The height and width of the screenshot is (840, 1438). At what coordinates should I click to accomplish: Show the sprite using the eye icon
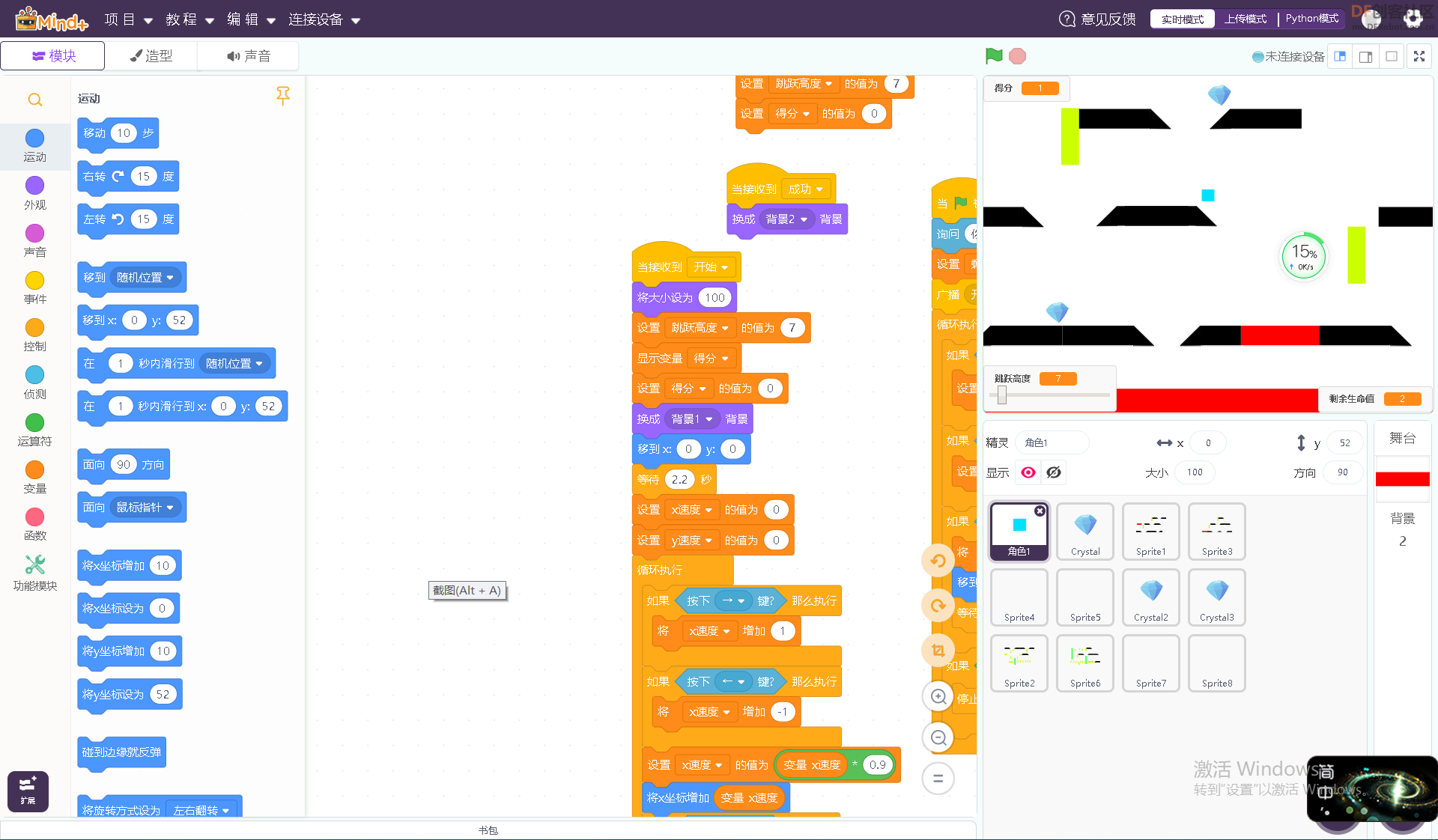tap(1028, 472)
